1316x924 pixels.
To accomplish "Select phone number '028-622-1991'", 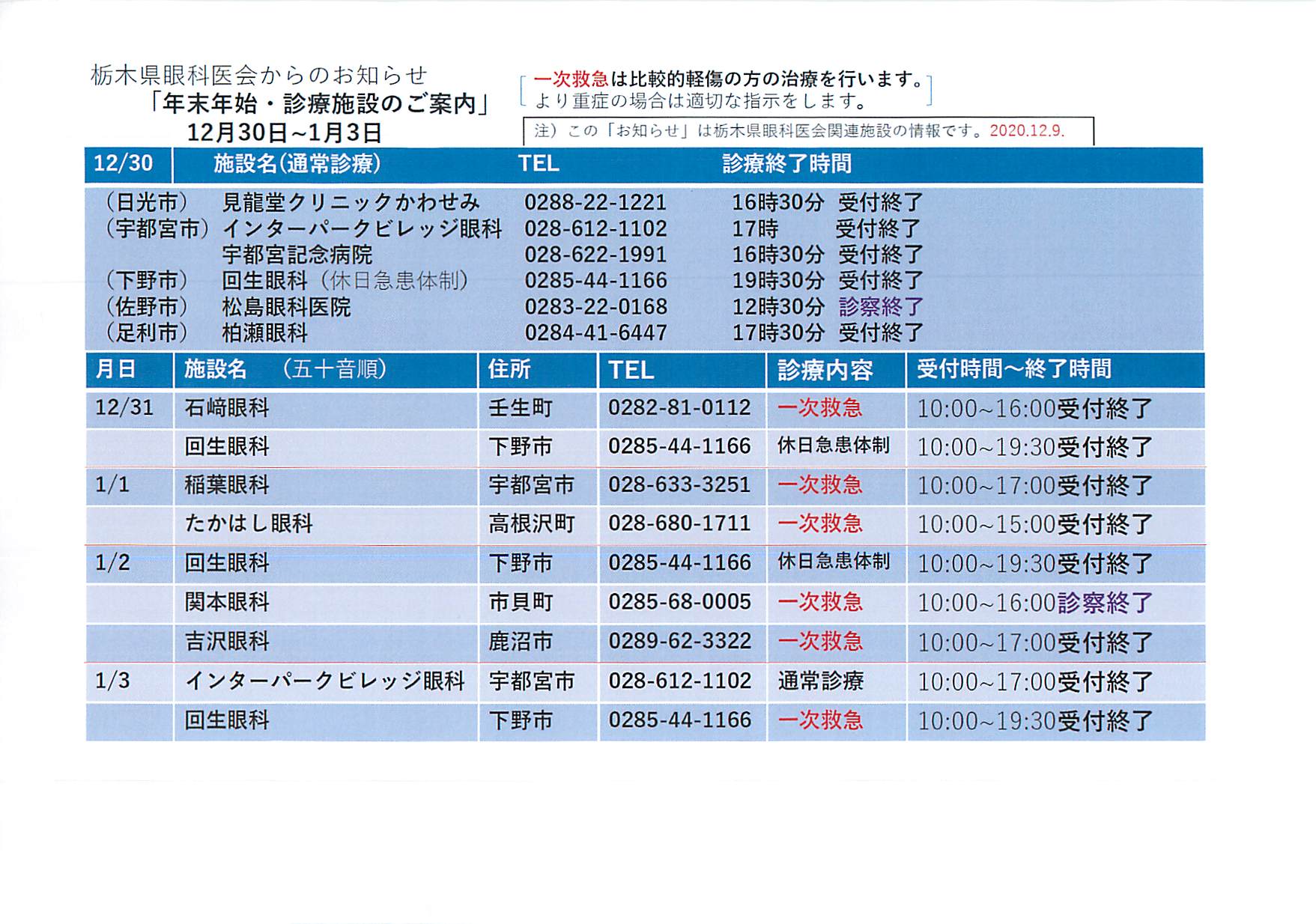I will [x=595, y=255].
